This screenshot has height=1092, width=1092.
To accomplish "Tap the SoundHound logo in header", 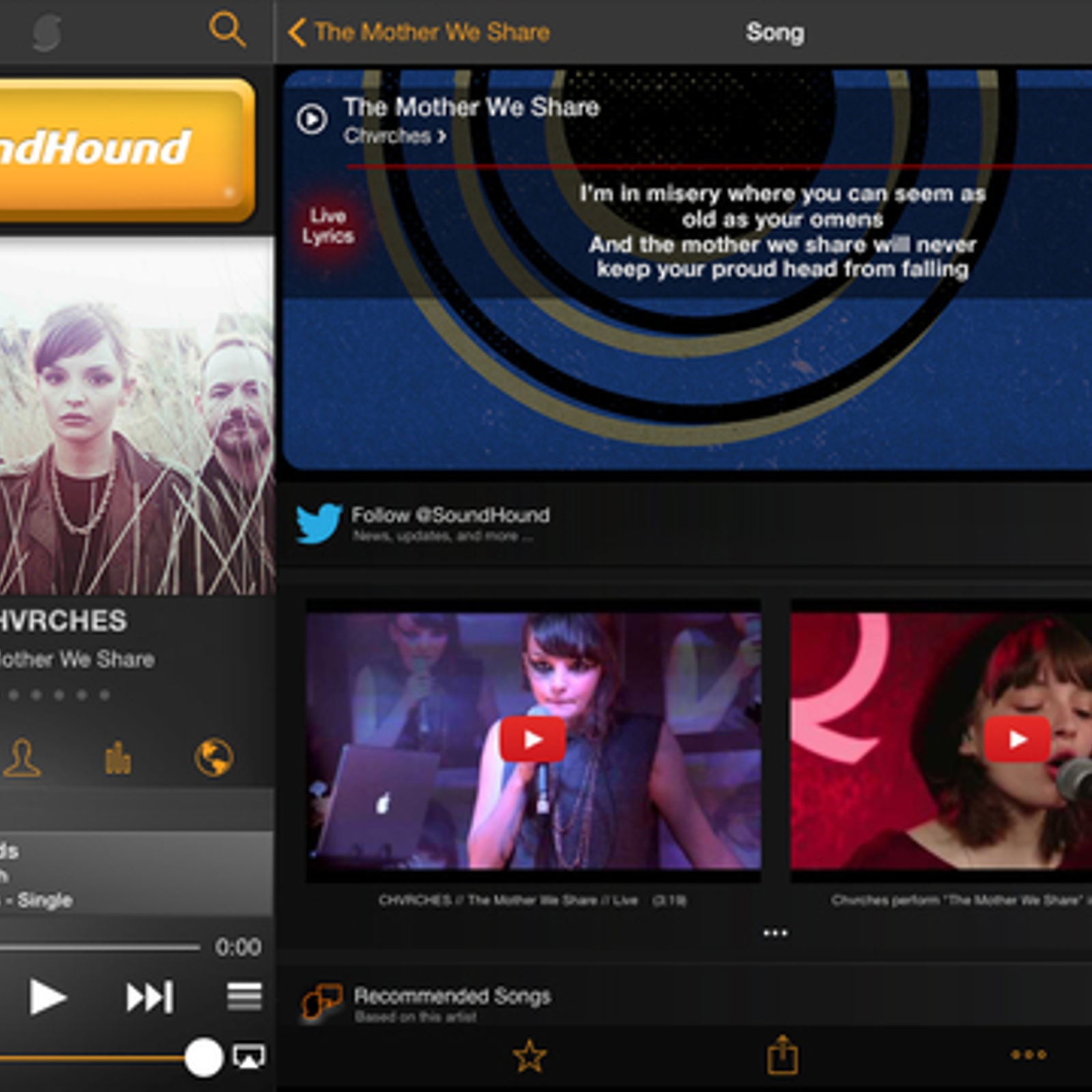I will pyautogui.click(x=46, y=33).
